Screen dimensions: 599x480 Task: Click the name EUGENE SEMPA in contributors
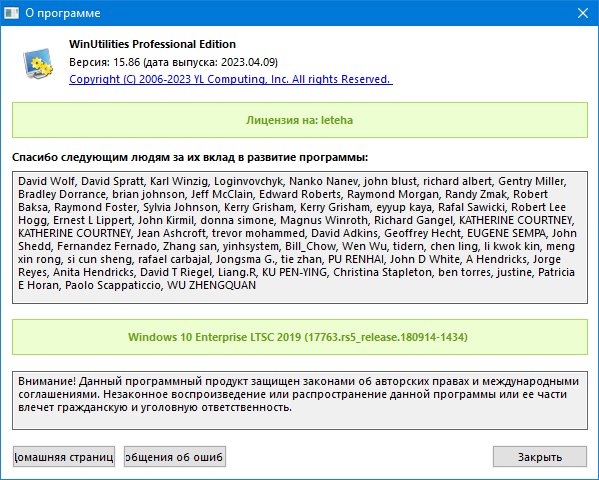(506, 233)
